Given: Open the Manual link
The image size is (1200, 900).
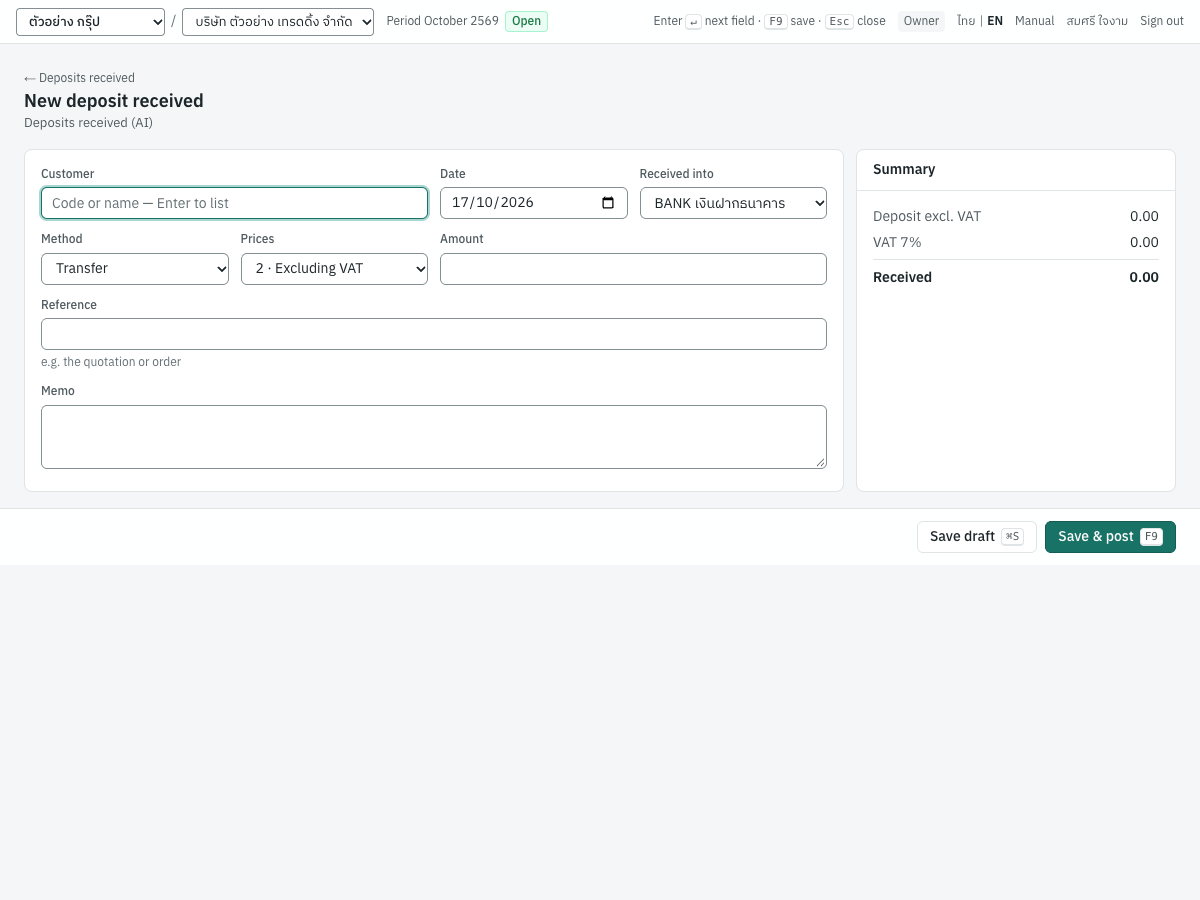Looking at the screenshot, I should (x=1034, y=21).
